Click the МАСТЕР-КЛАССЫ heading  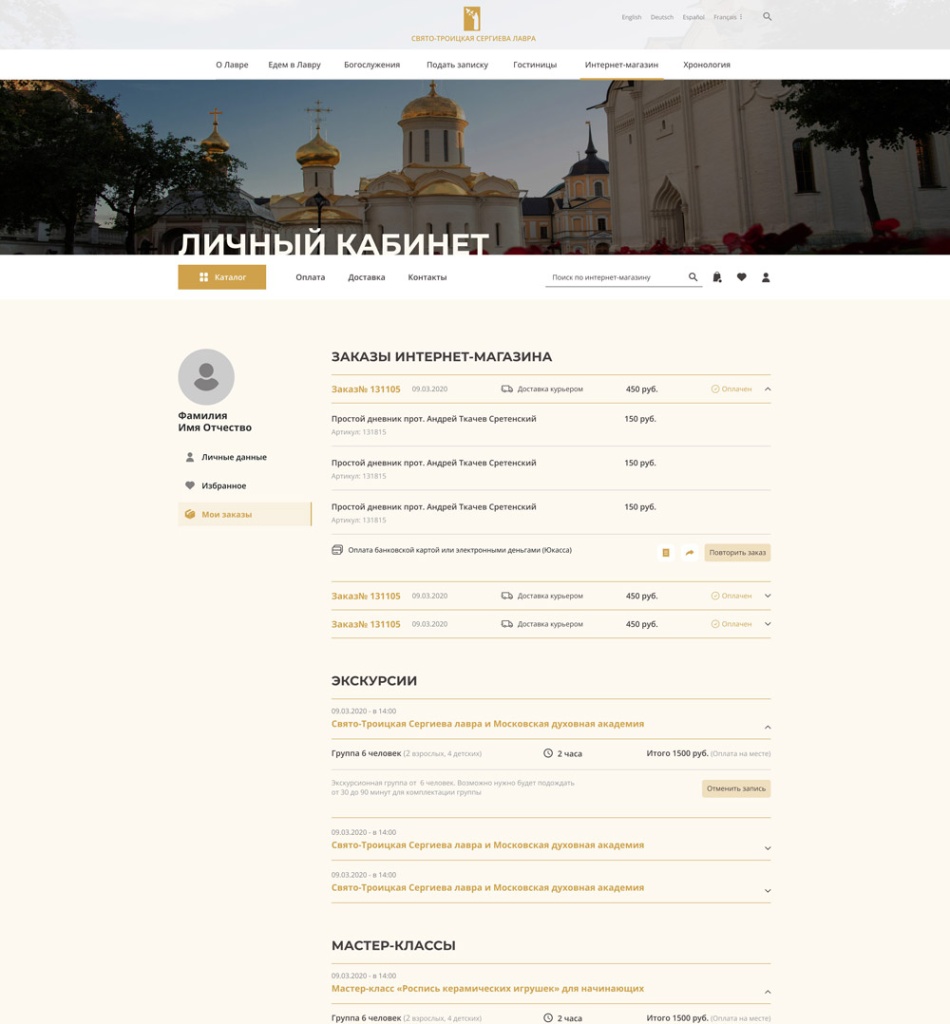click(x=393, y=945)
